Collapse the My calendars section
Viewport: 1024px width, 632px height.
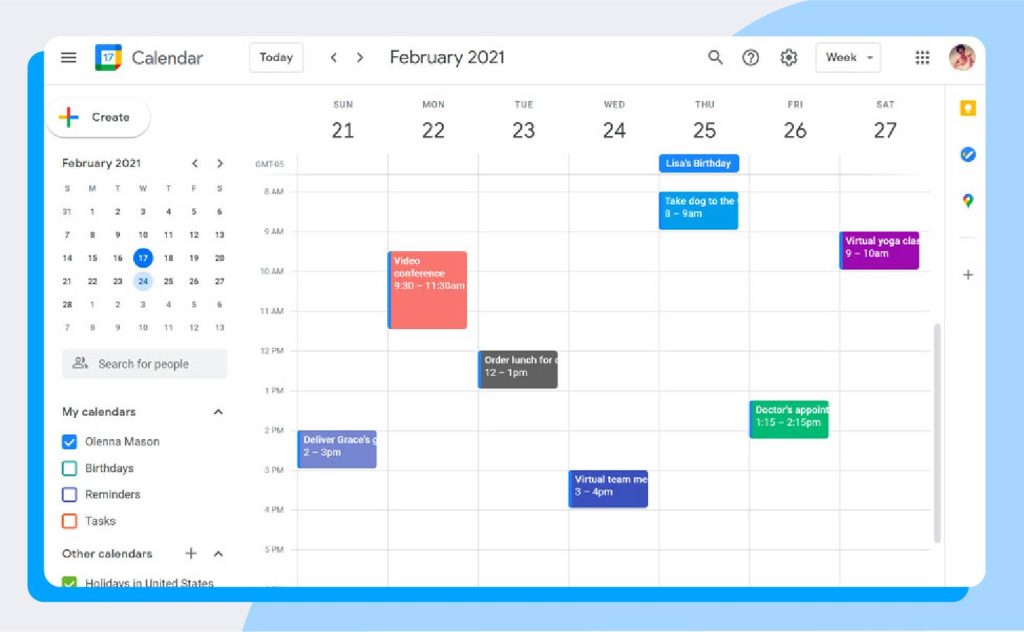pos(218,411)
